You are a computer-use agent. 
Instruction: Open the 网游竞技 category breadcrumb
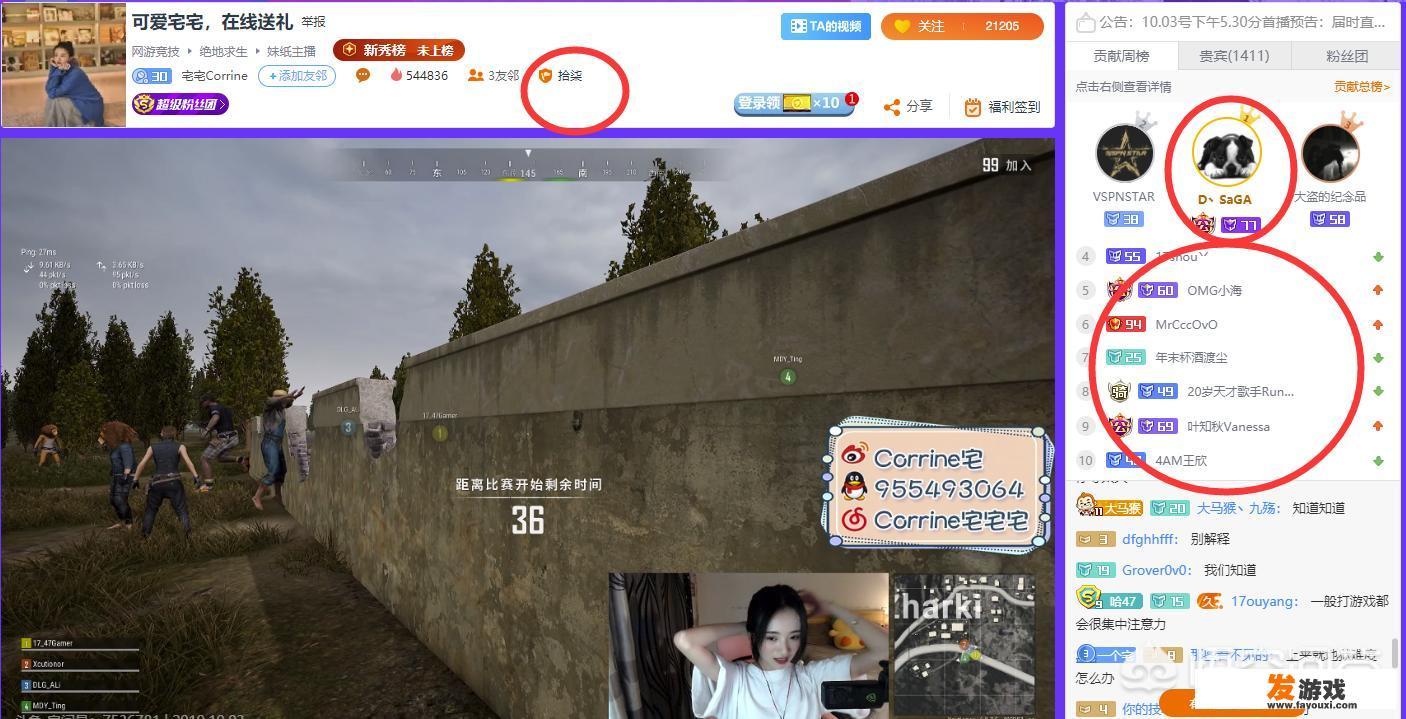[x=156, y=51]
